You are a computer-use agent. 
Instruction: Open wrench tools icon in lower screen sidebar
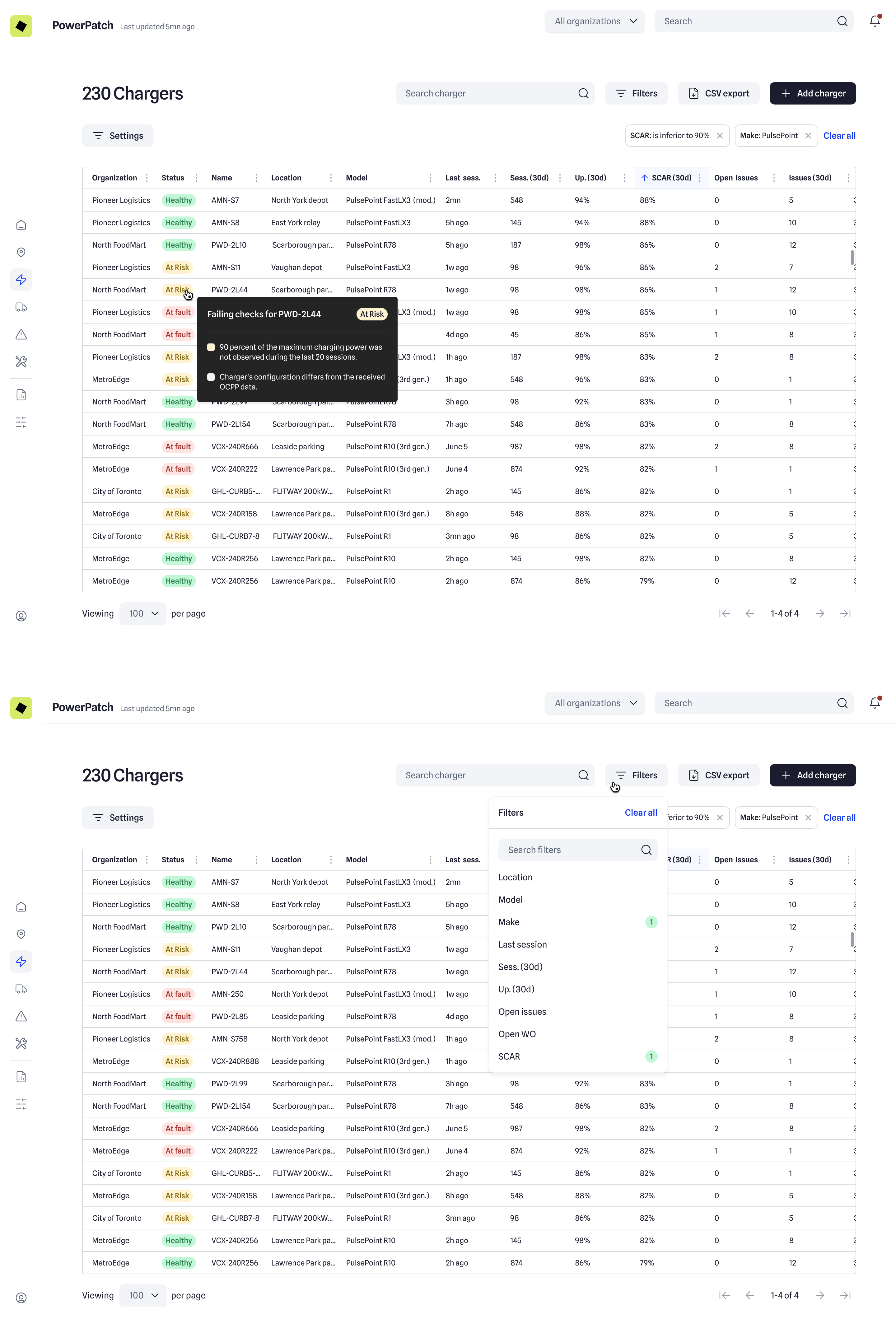click(x=21, y=1043)
